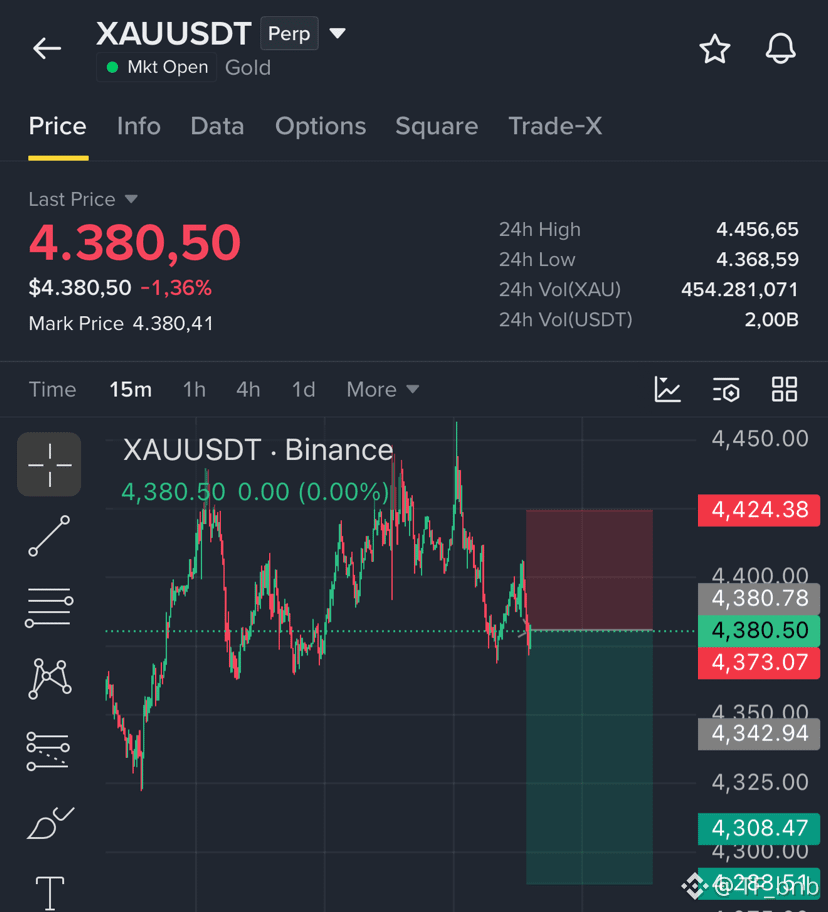Click the 4,308.47 green price label
Screen dimensions: 828x912
pyautogui.click(x=759, y=828)
